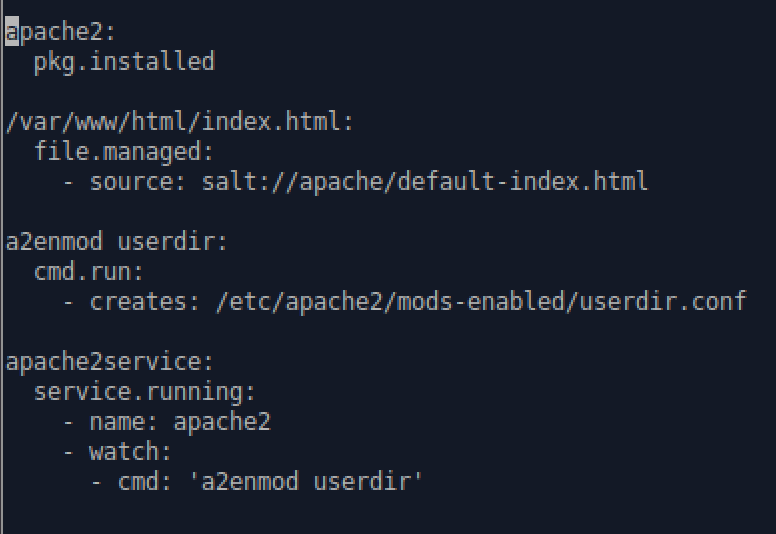Click 'cmd:' in the watch list
The width and height of the screenshot is (776, 534).
[146, 482]
